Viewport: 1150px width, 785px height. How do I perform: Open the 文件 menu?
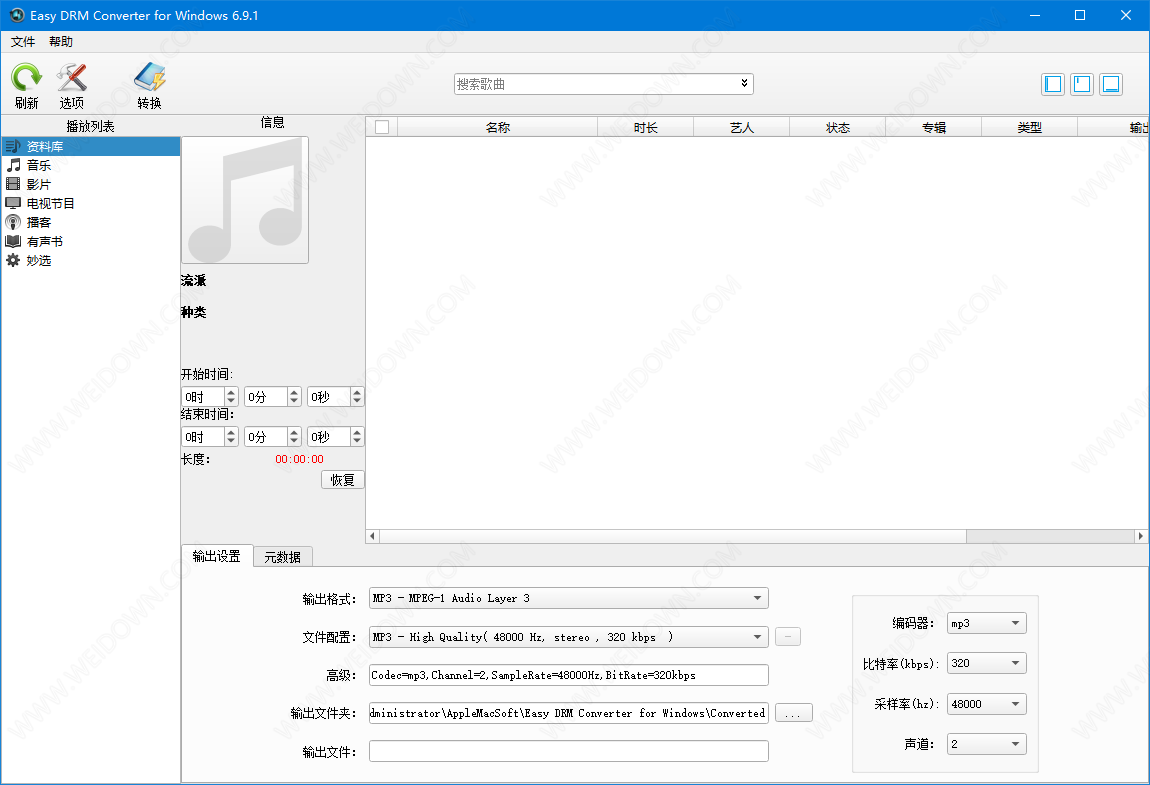tap(23, 42)
